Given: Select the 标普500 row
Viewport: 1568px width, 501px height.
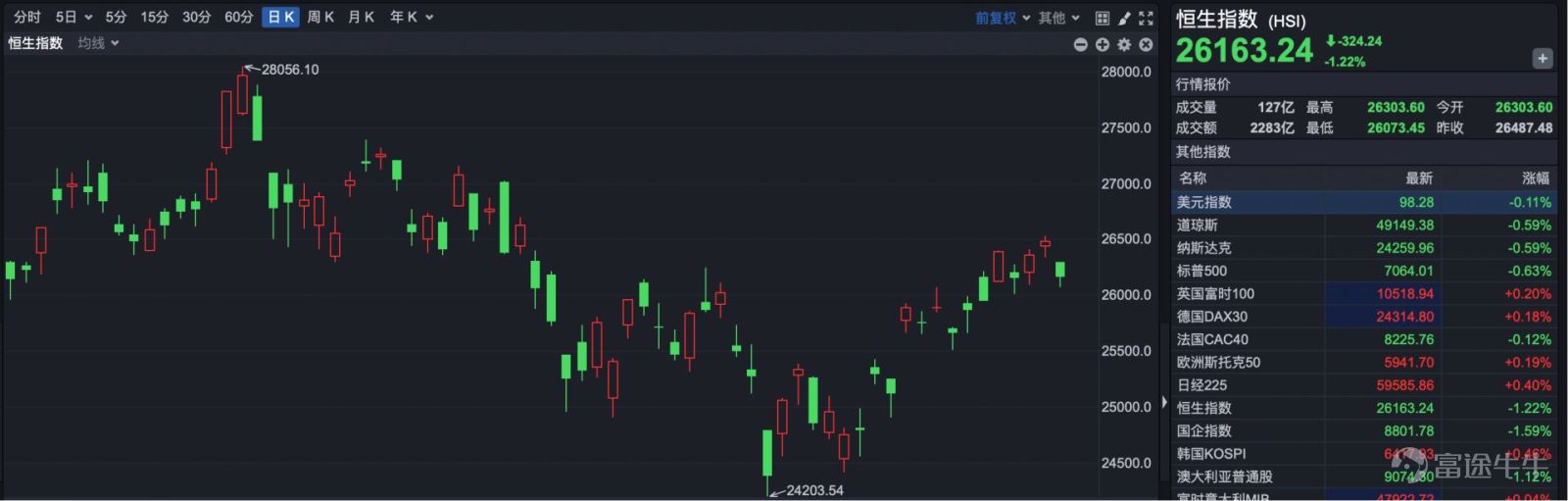Looking at the screenshot, I should click(1364, 271).
